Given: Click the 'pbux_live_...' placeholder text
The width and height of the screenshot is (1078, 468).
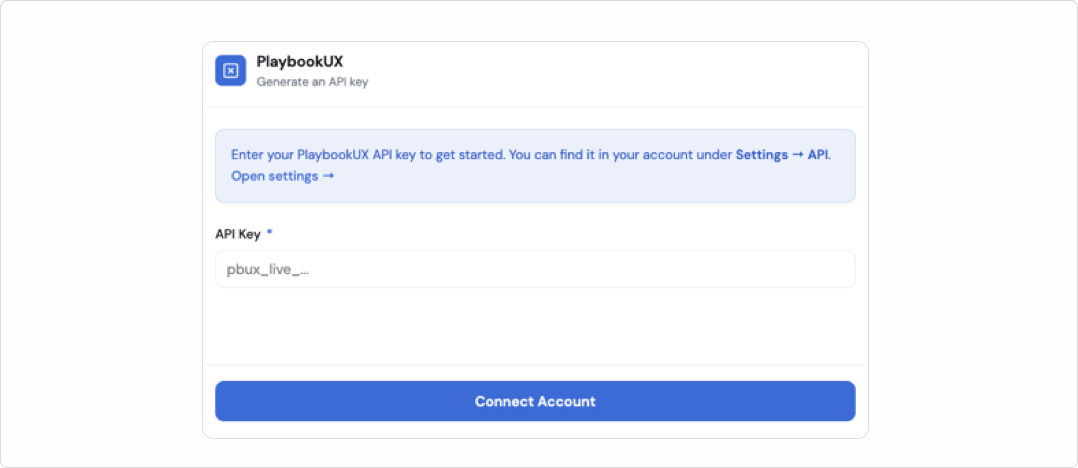Looking at the screenshot, I should [268, 269].
